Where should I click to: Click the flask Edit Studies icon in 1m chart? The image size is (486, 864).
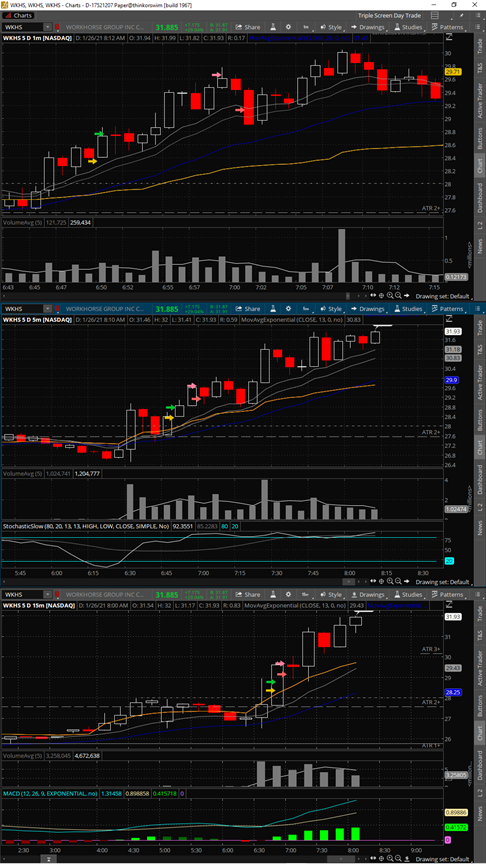point(272,26)
